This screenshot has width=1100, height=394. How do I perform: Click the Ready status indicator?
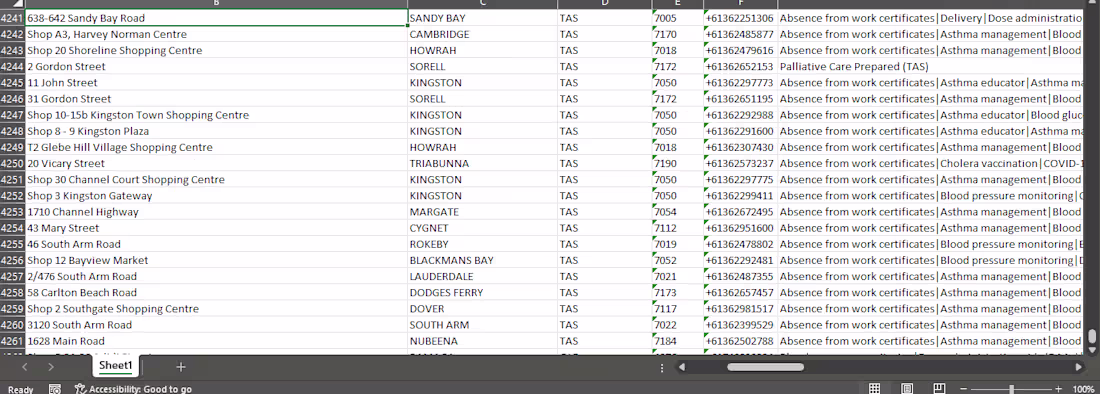(x=20, y=389)
